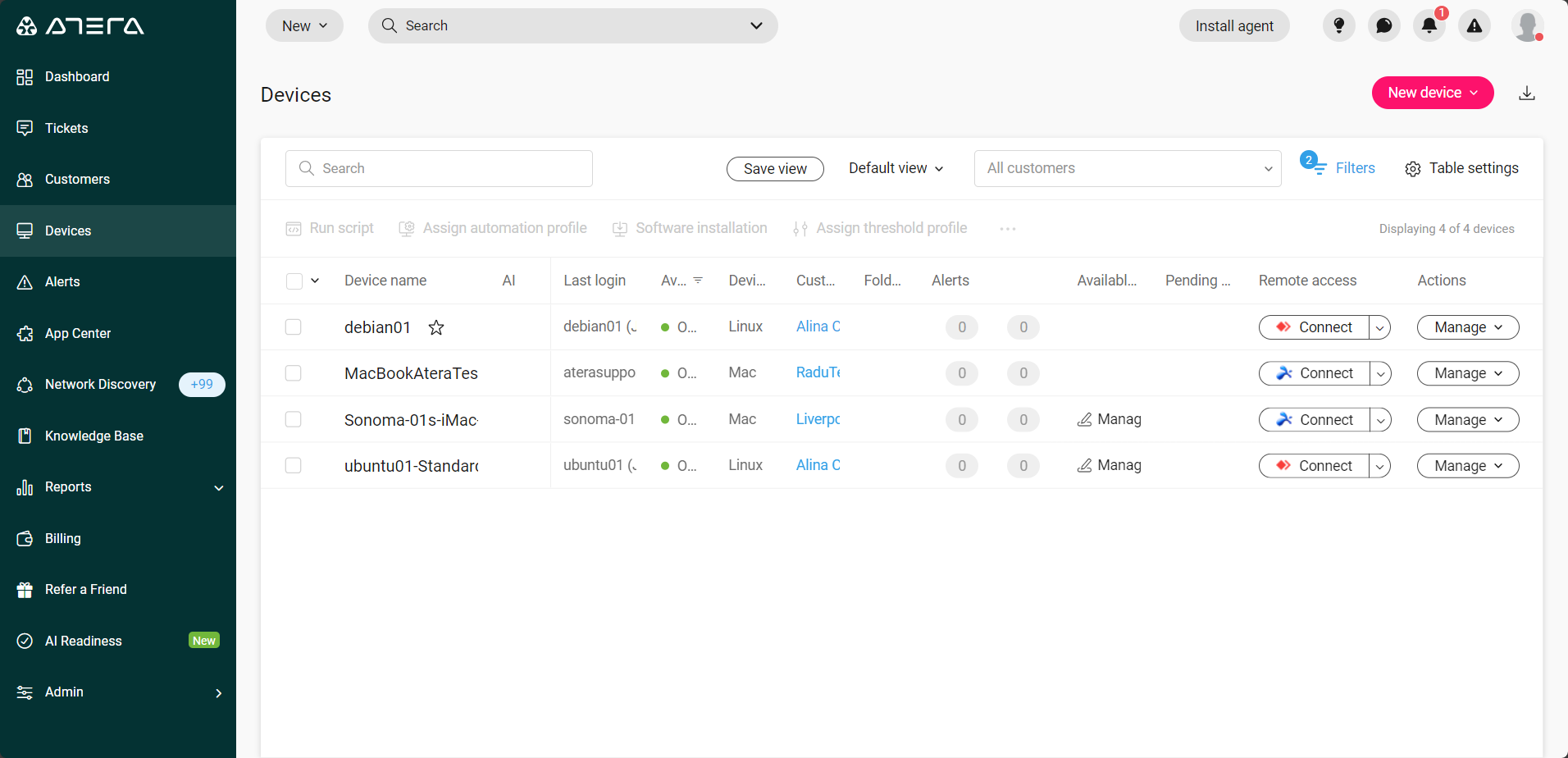Click Run script toolbar action

tap(330, 228)
